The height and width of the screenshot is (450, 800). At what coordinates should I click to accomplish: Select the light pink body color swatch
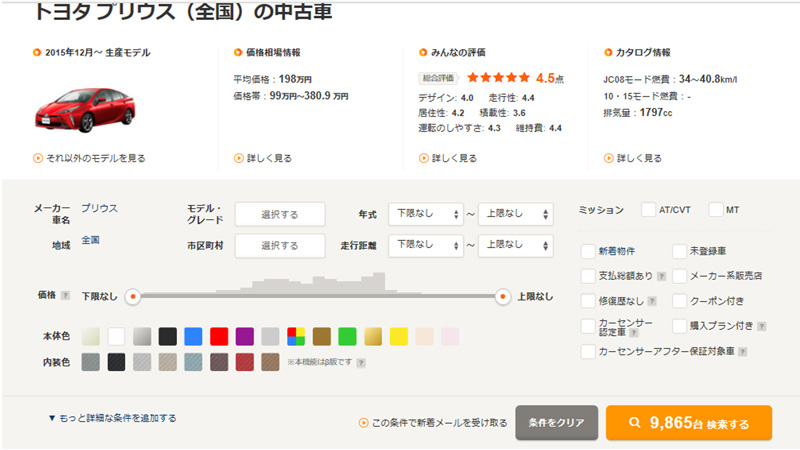click(x=449, y=336)
